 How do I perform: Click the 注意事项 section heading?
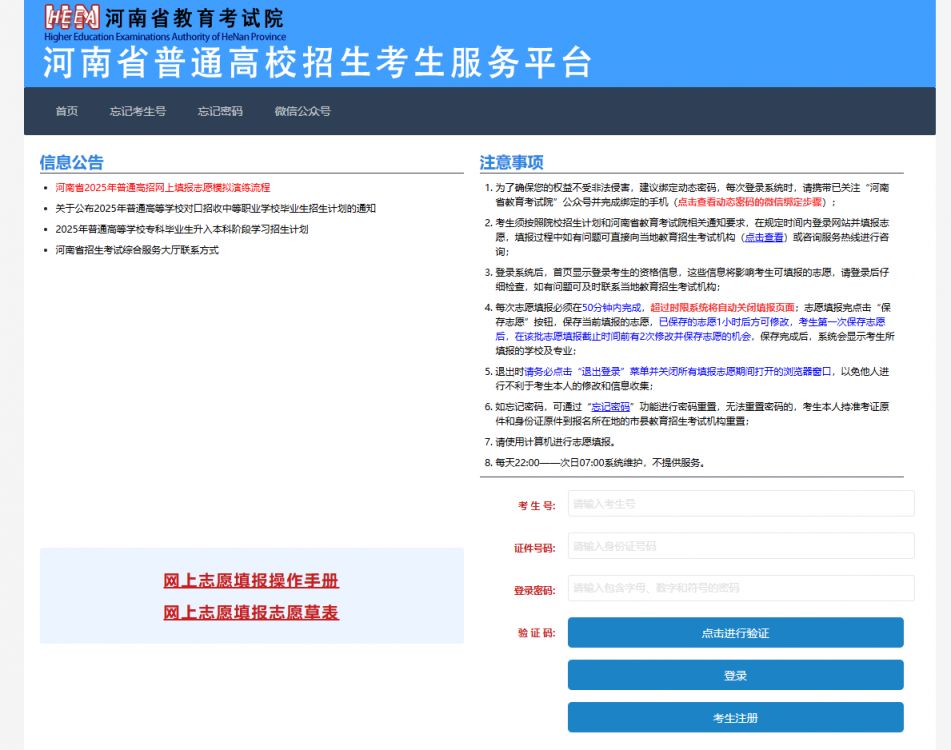point(511,162)
